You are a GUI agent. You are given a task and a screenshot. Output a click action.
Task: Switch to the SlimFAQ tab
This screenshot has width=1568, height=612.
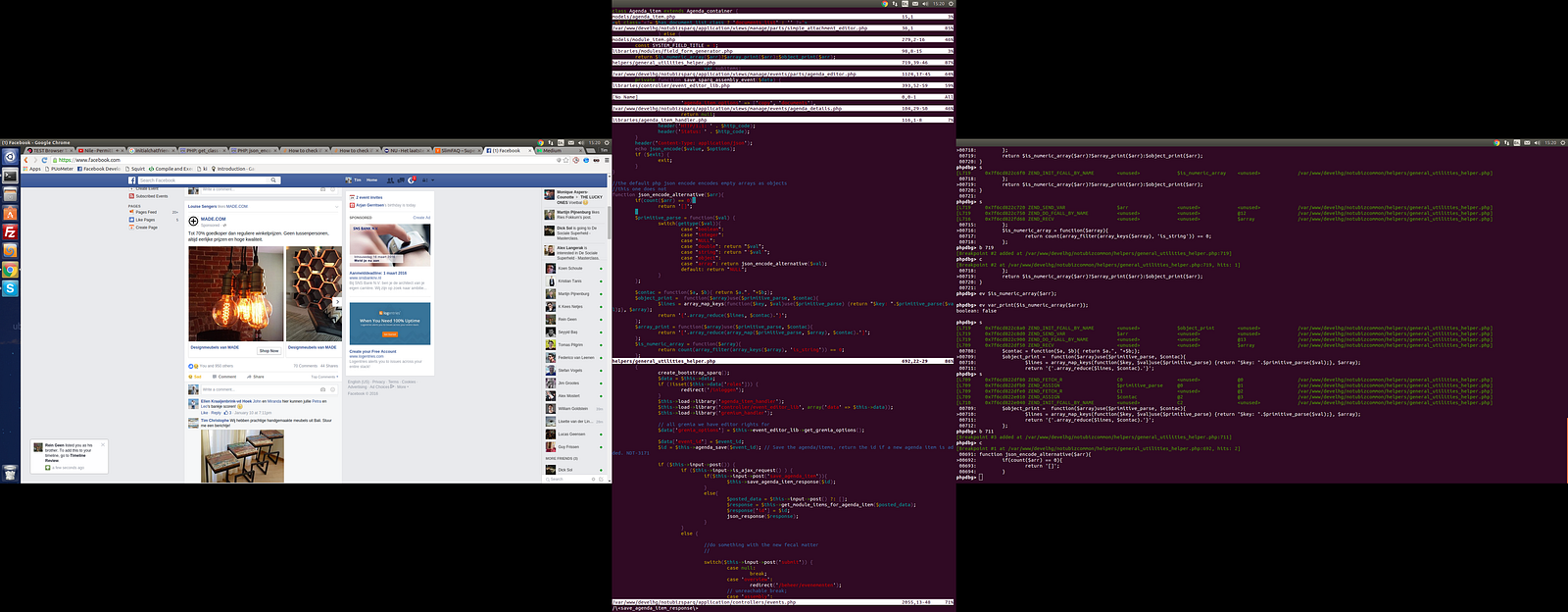[458, 151]
